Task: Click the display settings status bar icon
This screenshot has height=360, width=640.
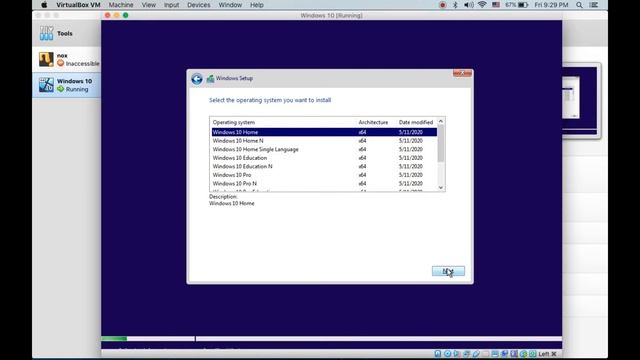Action: tap(495, 353)
